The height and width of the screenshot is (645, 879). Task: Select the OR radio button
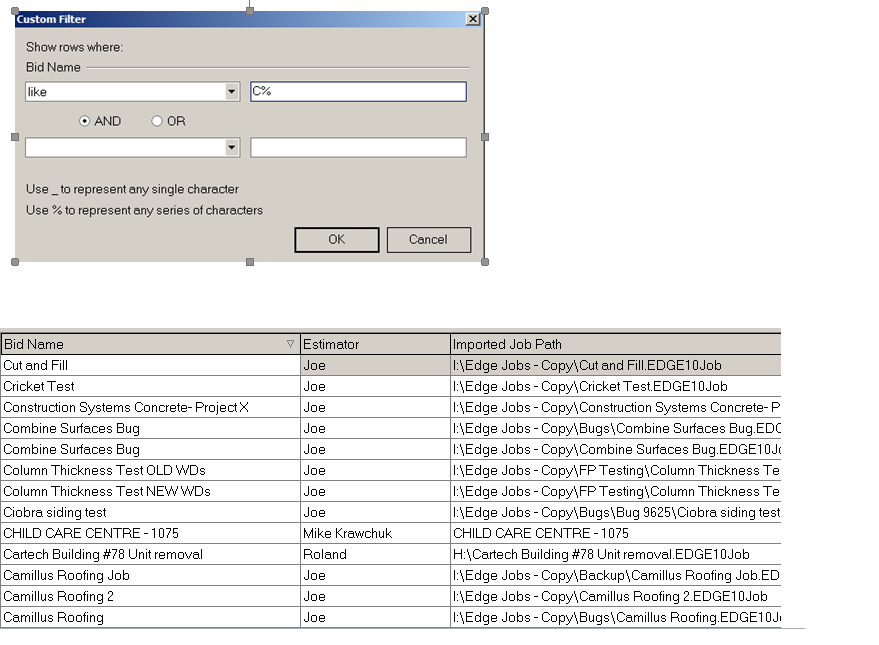[157, 121]
